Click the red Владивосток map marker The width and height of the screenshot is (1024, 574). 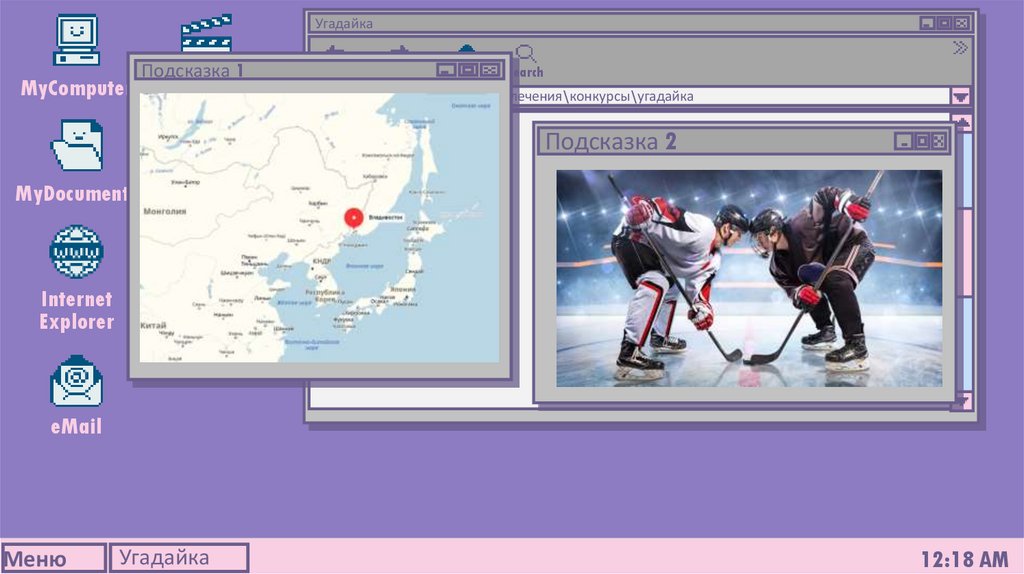[353, 219]
